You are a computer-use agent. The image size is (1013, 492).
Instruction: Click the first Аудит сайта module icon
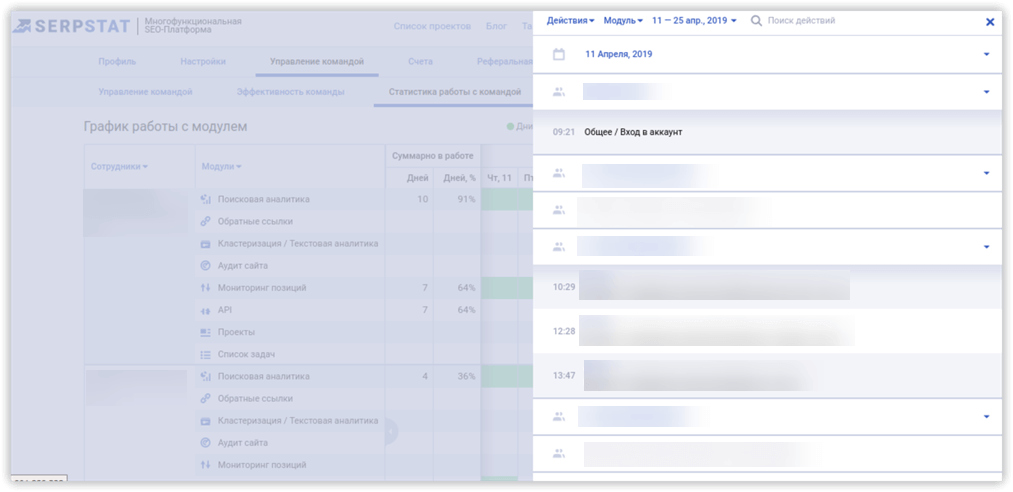pyautogui.click(x=205, y=266)
